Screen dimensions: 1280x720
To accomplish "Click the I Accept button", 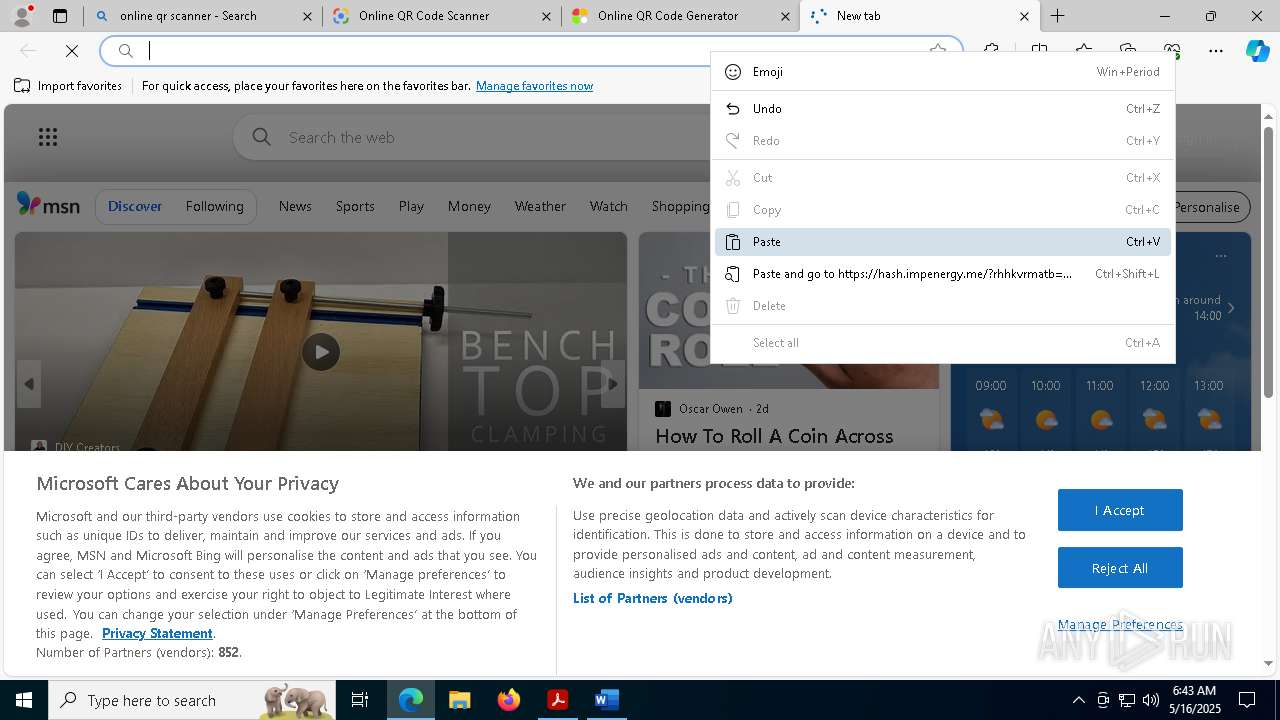I will click(x=1120, y=510).
